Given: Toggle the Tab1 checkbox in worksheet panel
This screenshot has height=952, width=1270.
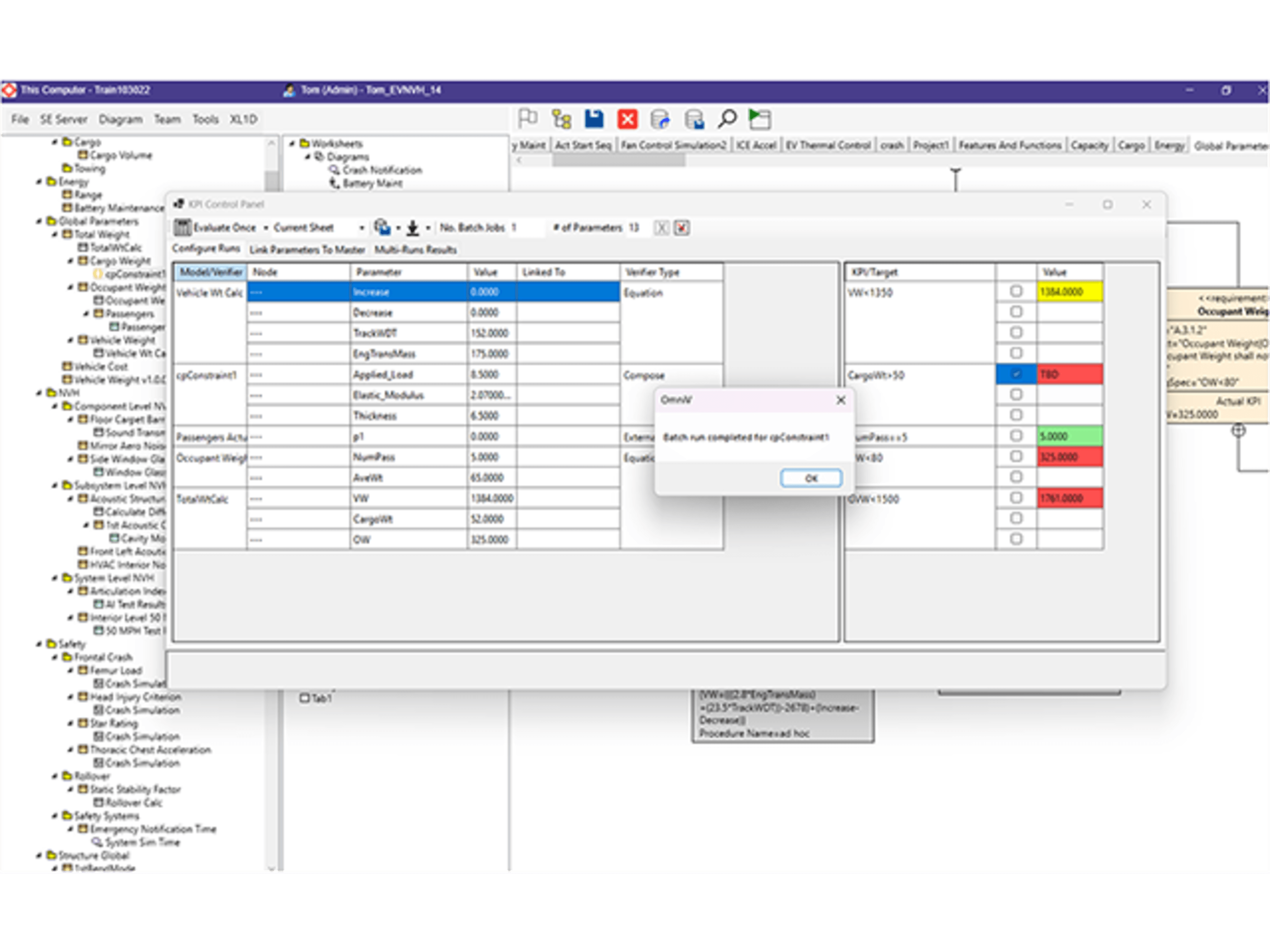Looking at the screenshot, I should click(305, 698).
